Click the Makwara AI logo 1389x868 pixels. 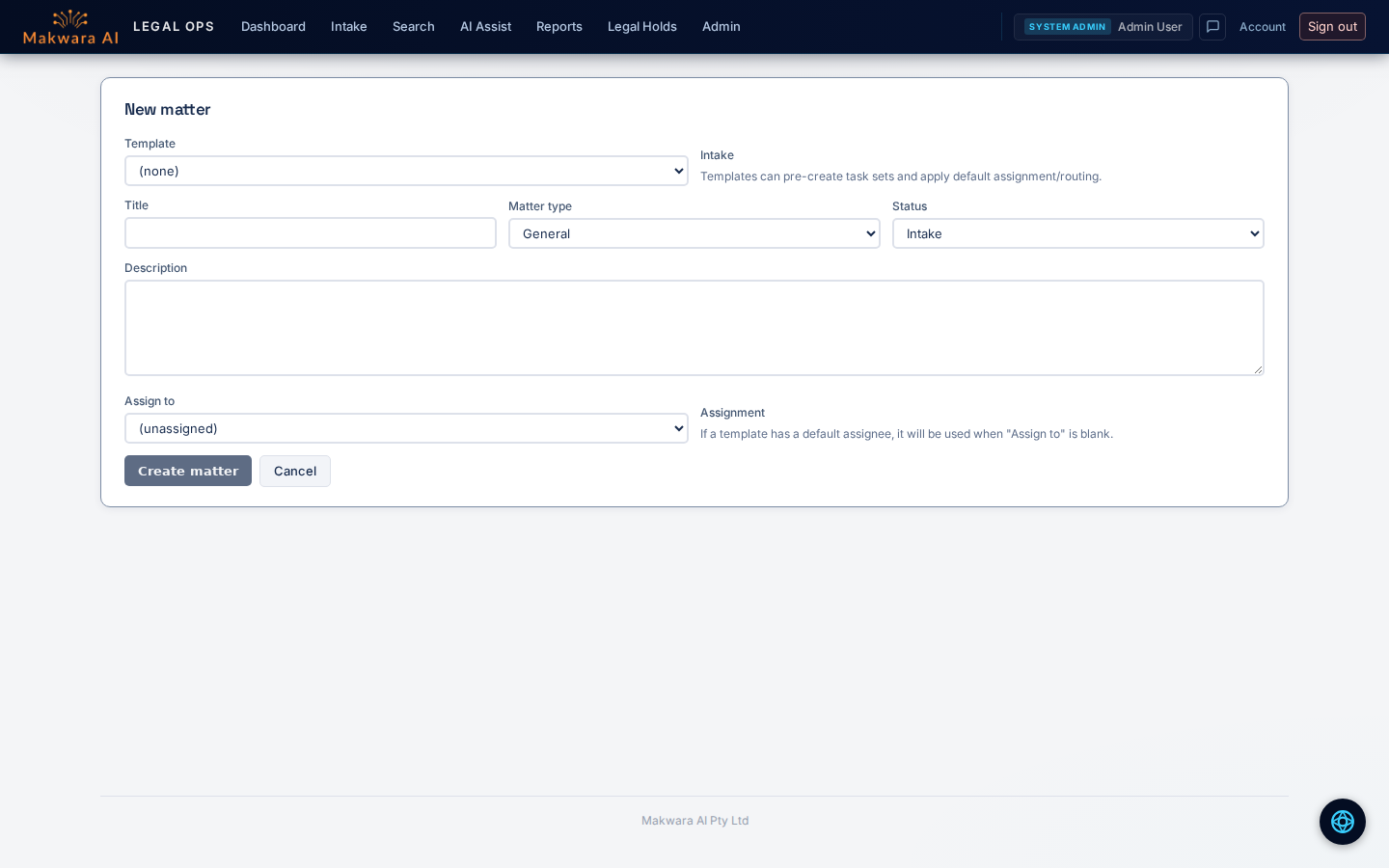click(70, 27)
